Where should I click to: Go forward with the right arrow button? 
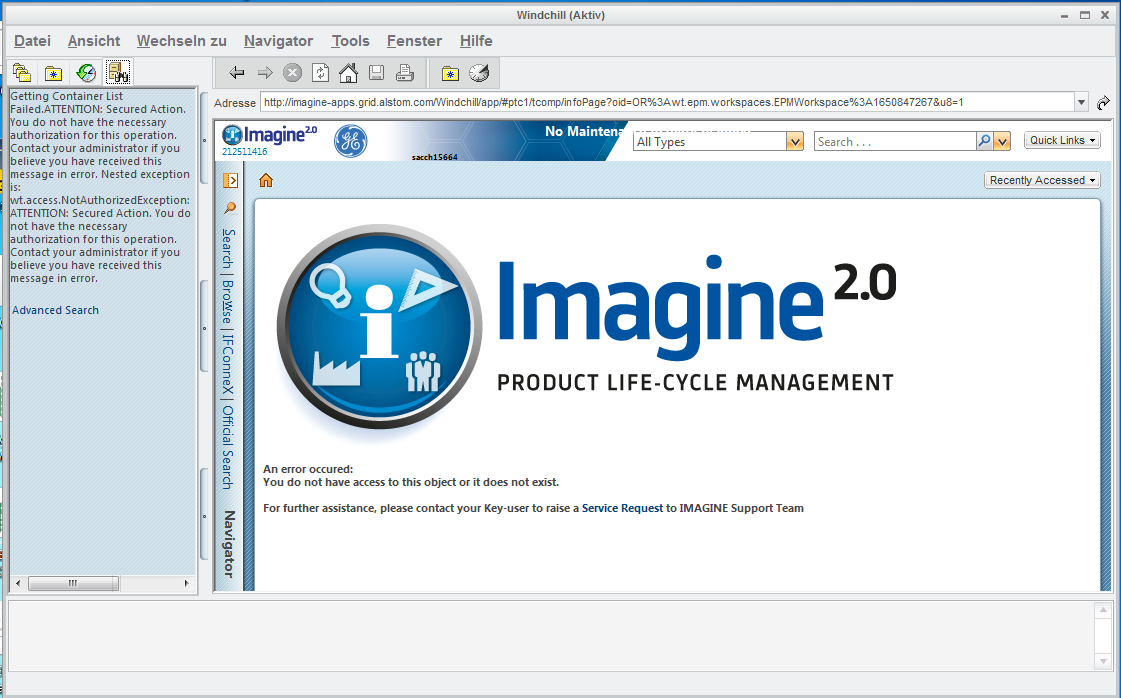(x=265, y=72)
